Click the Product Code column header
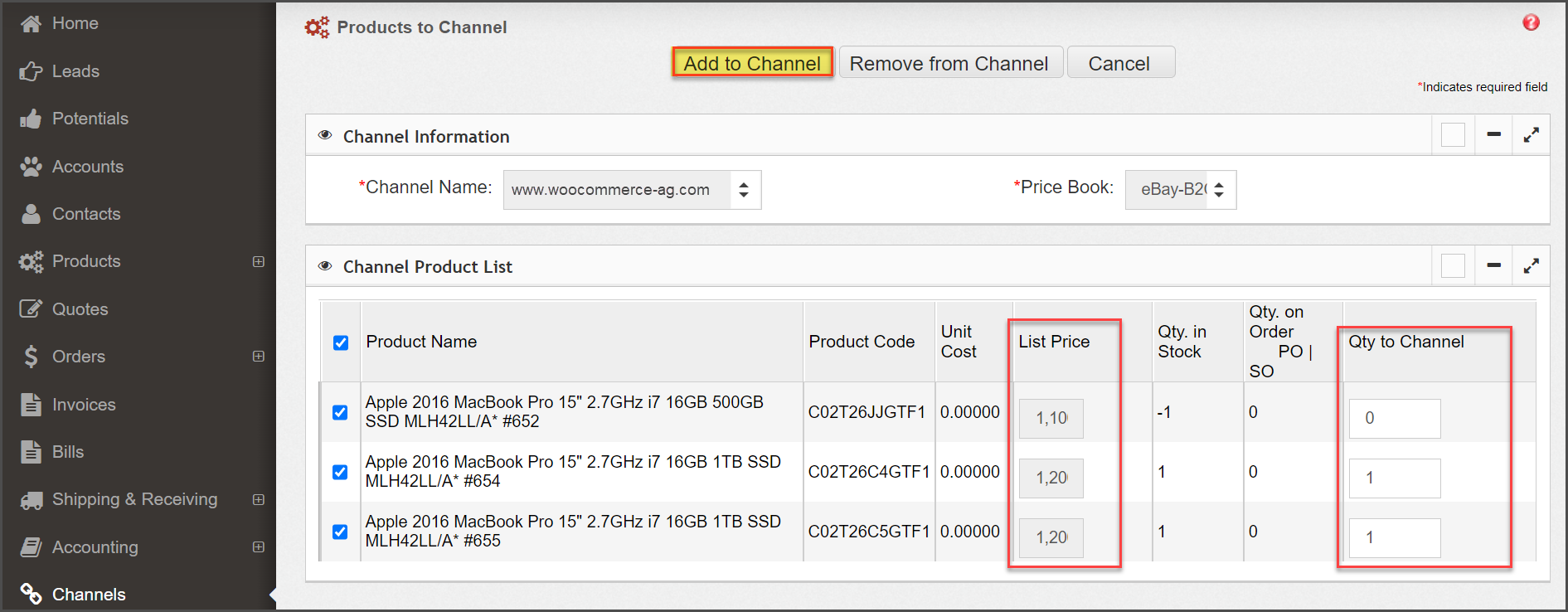Screen dimensions: 1568x612 pyautogui.click(x=862, y=342)
